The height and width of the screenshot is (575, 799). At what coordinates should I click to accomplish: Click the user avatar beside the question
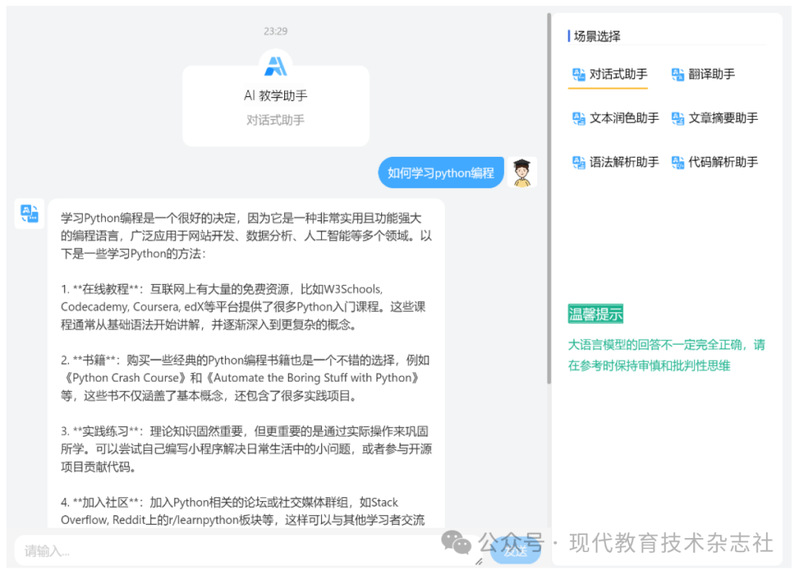point(521,172)
